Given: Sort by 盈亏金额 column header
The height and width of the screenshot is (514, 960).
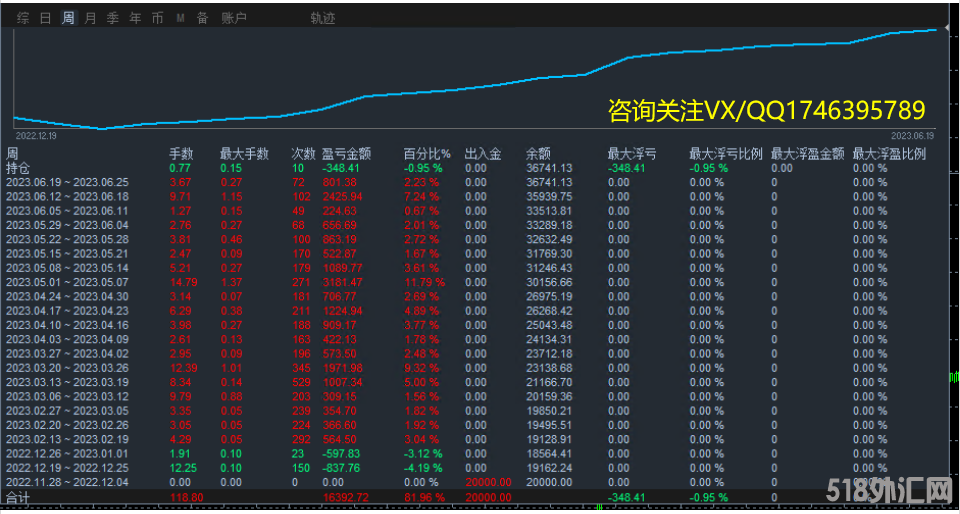Looking at the screenshot, I should click(346, 154).
